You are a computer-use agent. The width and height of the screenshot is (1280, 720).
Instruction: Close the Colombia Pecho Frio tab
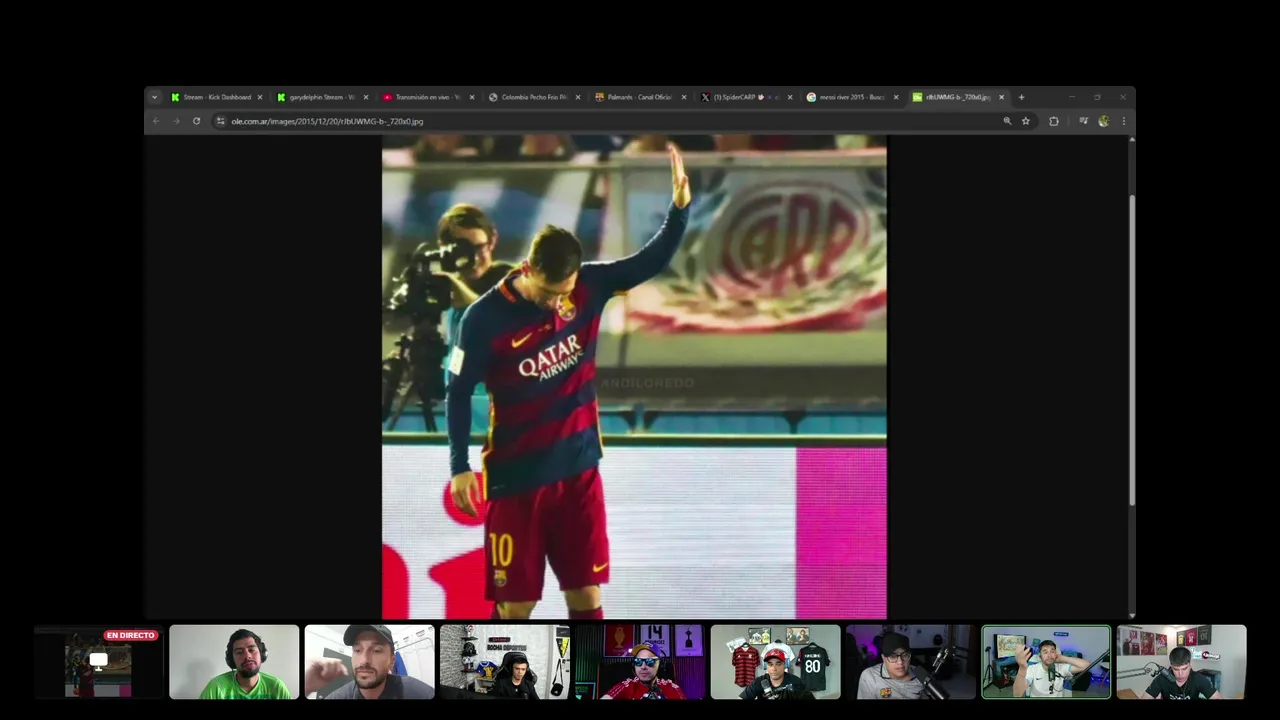click(578, 97)
